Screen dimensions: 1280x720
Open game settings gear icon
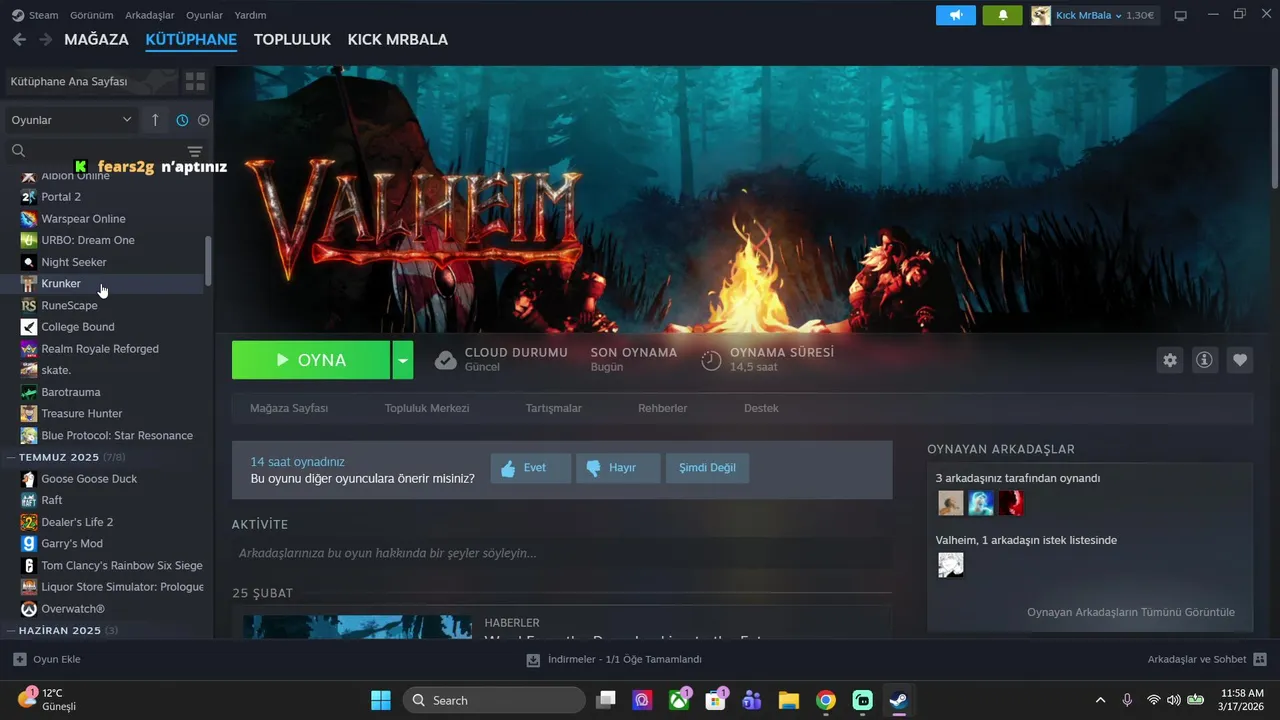1170,360
